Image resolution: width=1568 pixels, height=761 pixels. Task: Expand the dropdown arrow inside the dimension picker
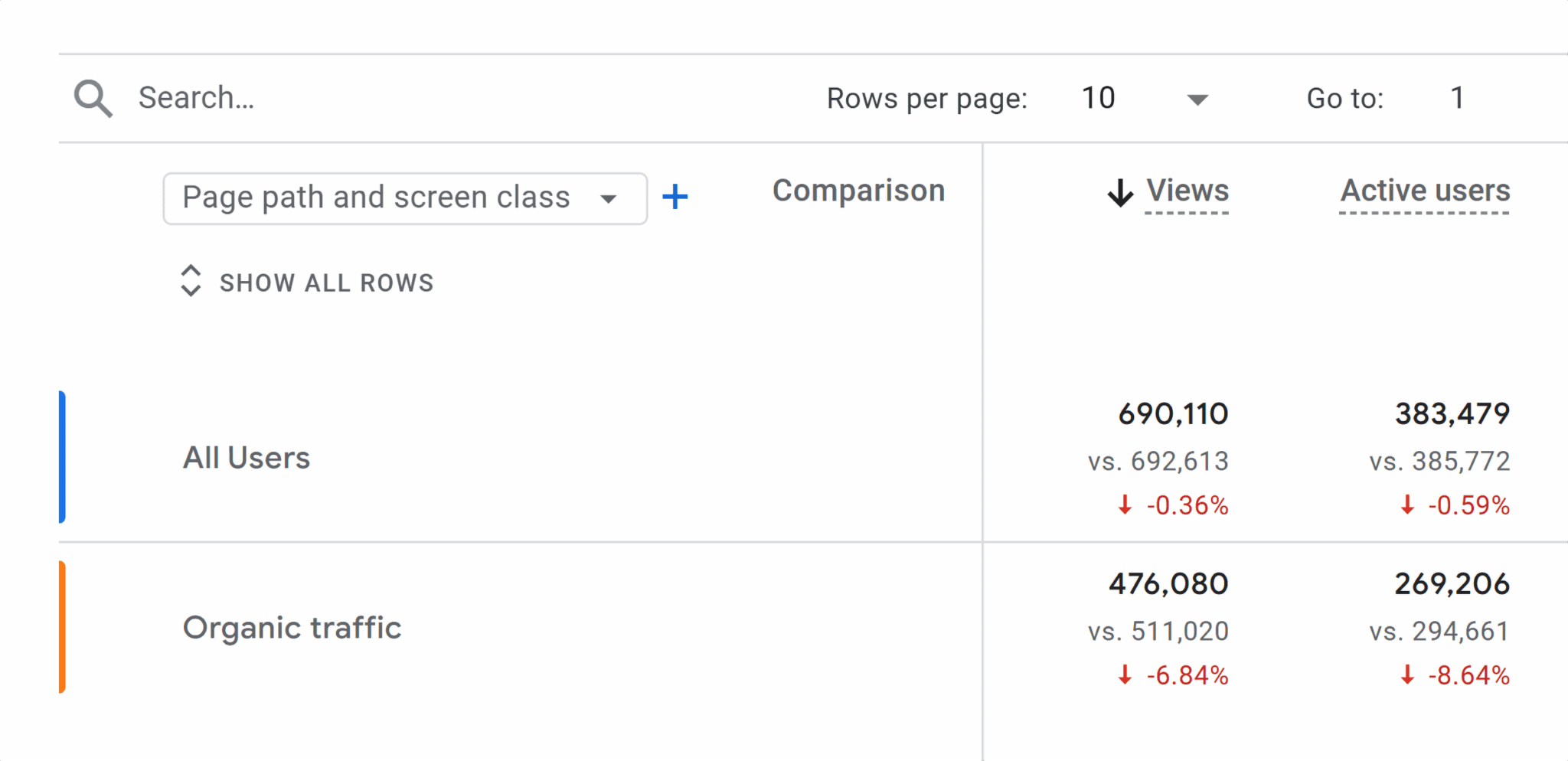pos(609,198)
